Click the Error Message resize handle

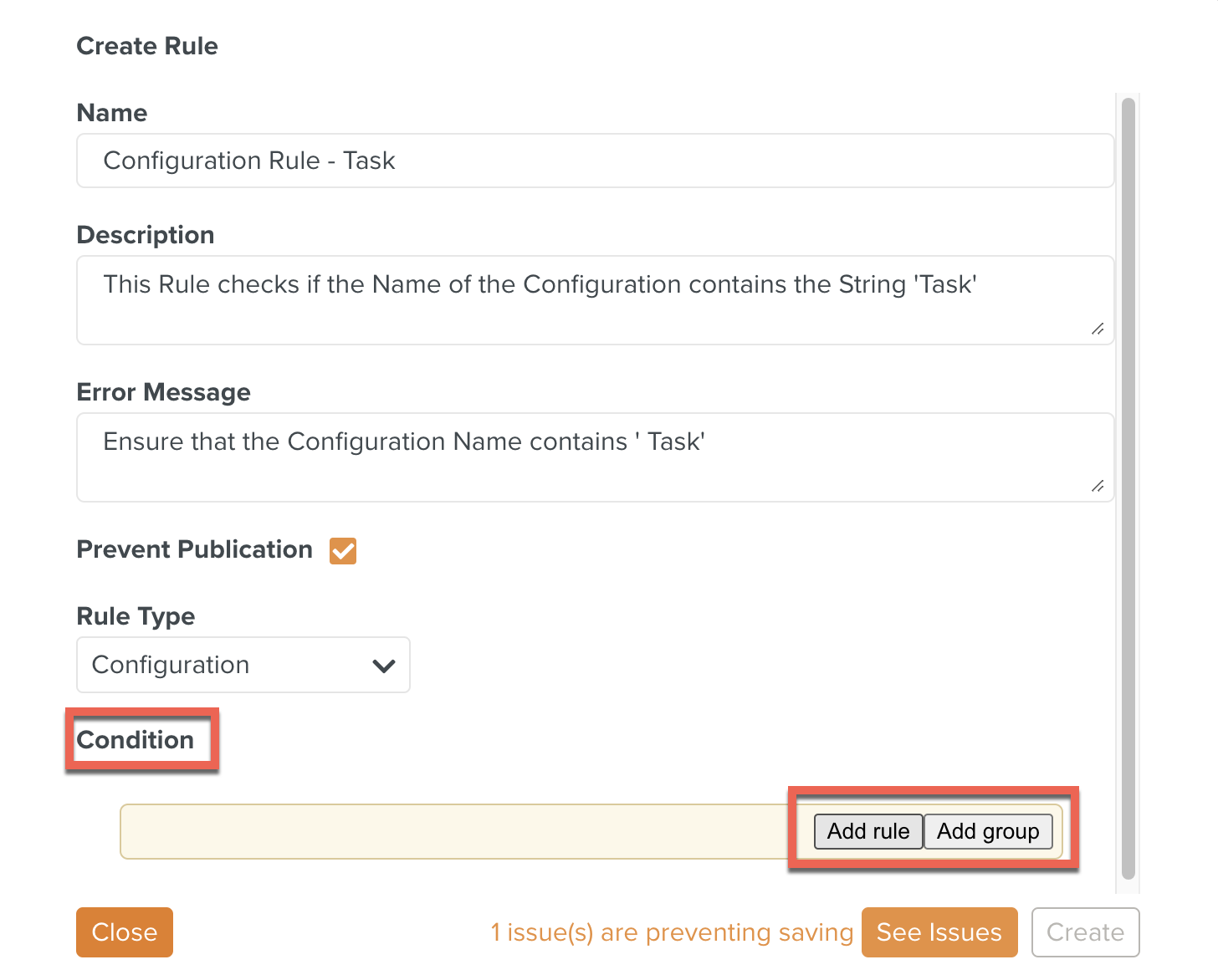click(1098, 486)
